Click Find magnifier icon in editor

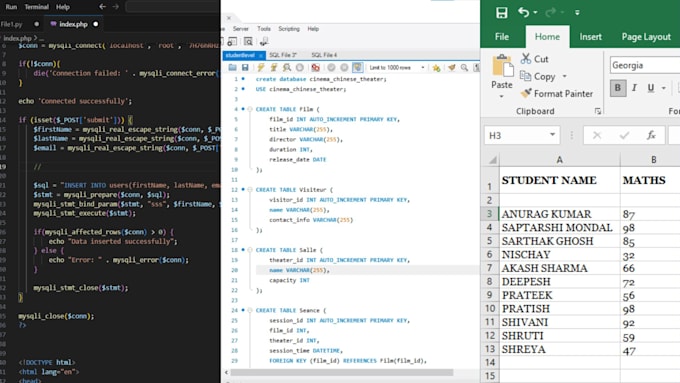(x=464, y=68)
